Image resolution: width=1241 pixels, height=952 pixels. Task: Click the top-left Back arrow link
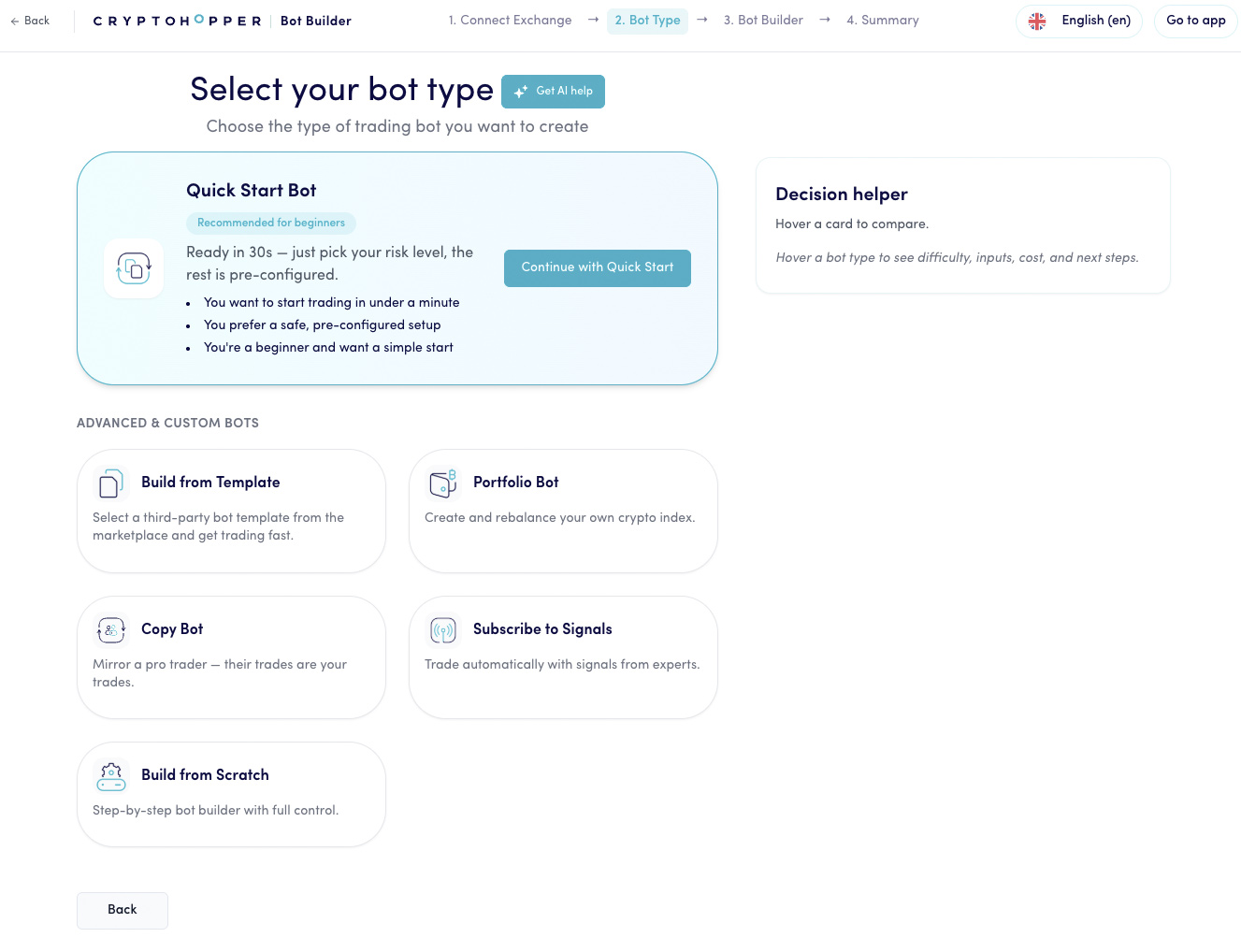[x=30, y=21]
